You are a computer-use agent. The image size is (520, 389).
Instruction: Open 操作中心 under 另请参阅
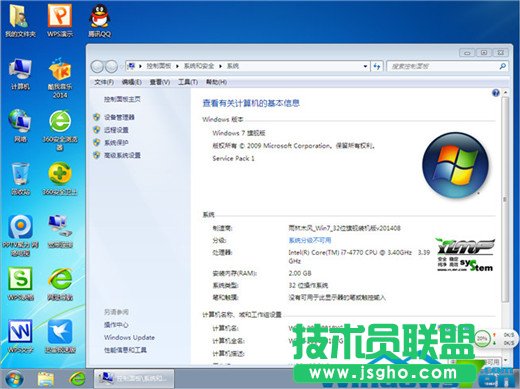tap(116, 325)
